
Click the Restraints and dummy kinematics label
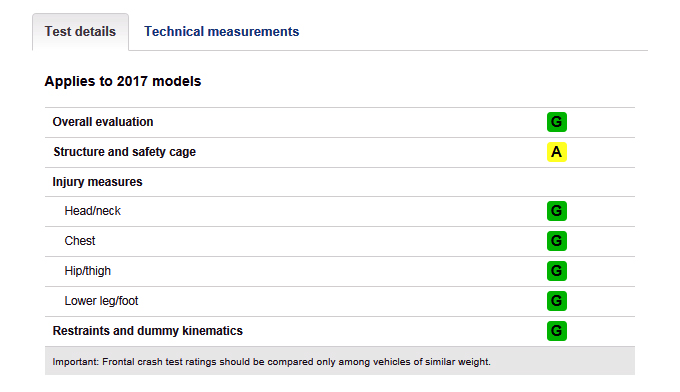147,331
